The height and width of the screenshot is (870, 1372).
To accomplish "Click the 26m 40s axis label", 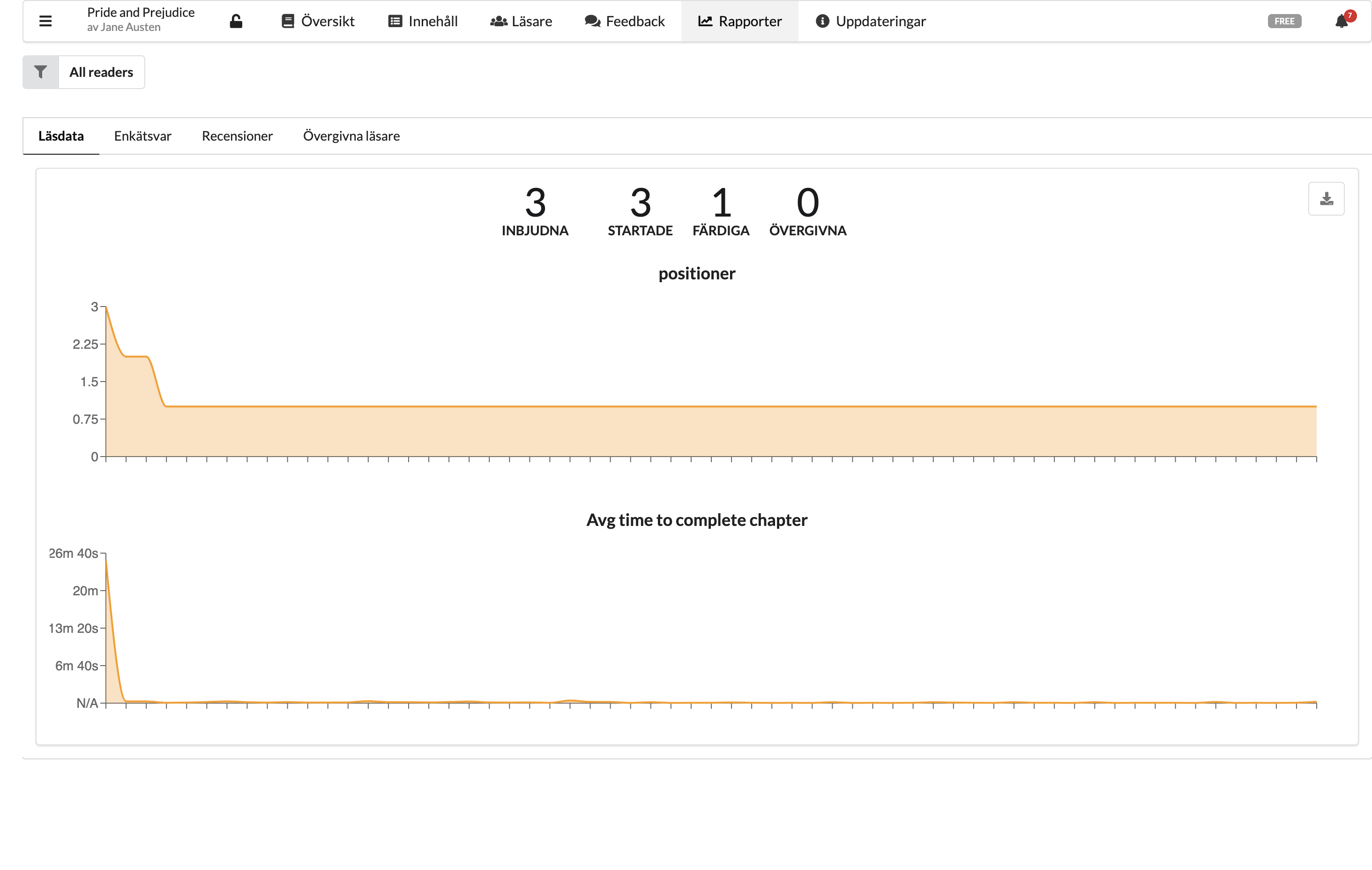I will coord(73,553).
